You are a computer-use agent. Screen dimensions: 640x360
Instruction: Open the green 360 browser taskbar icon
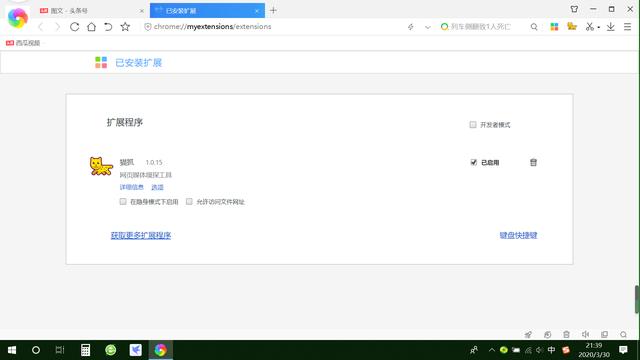tap(111, 350)
